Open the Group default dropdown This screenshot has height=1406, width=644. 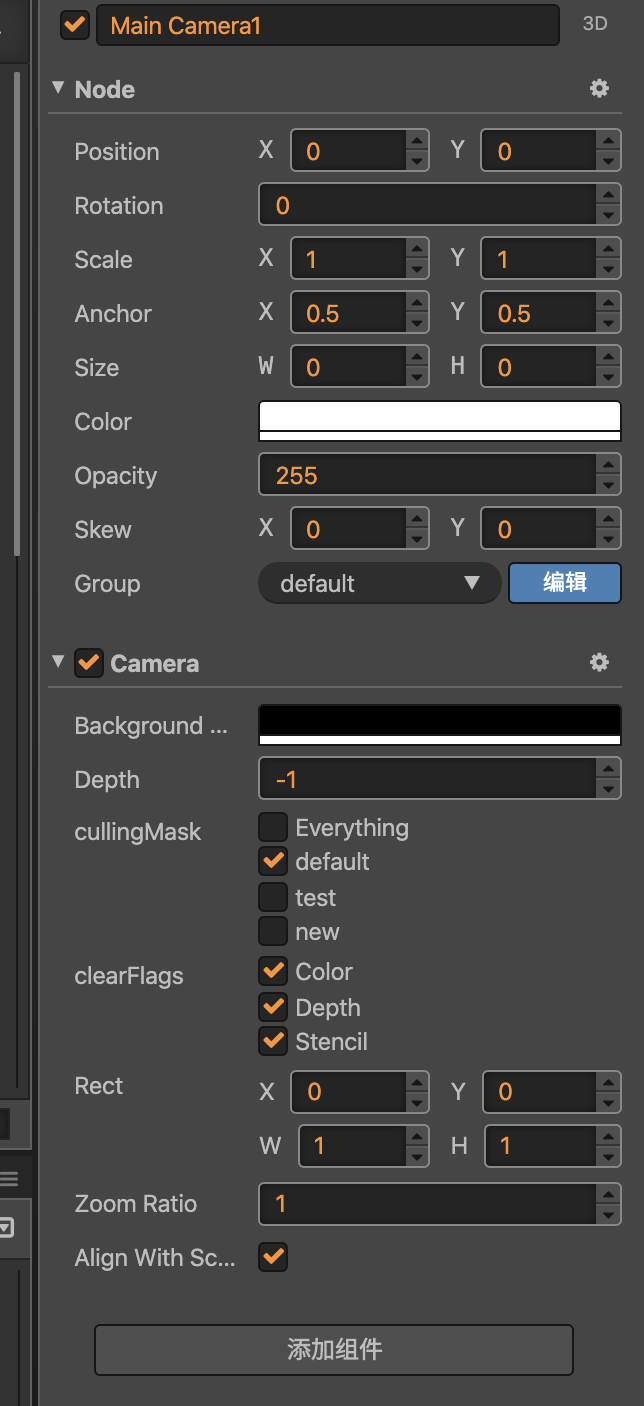tap(379, 583)
